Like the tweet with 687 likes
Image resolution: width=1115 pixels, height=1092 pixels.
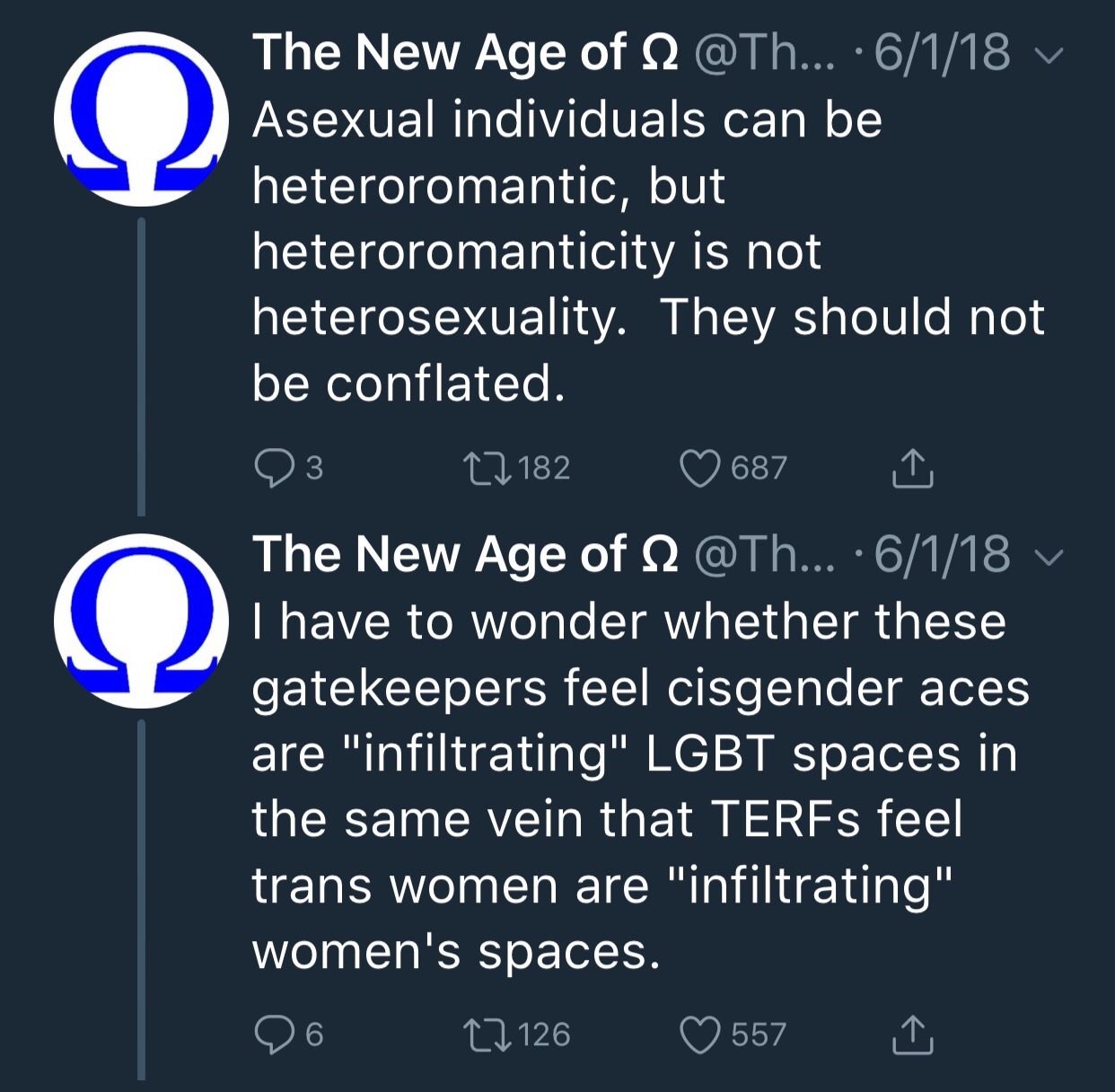click(x=700, y=467)
